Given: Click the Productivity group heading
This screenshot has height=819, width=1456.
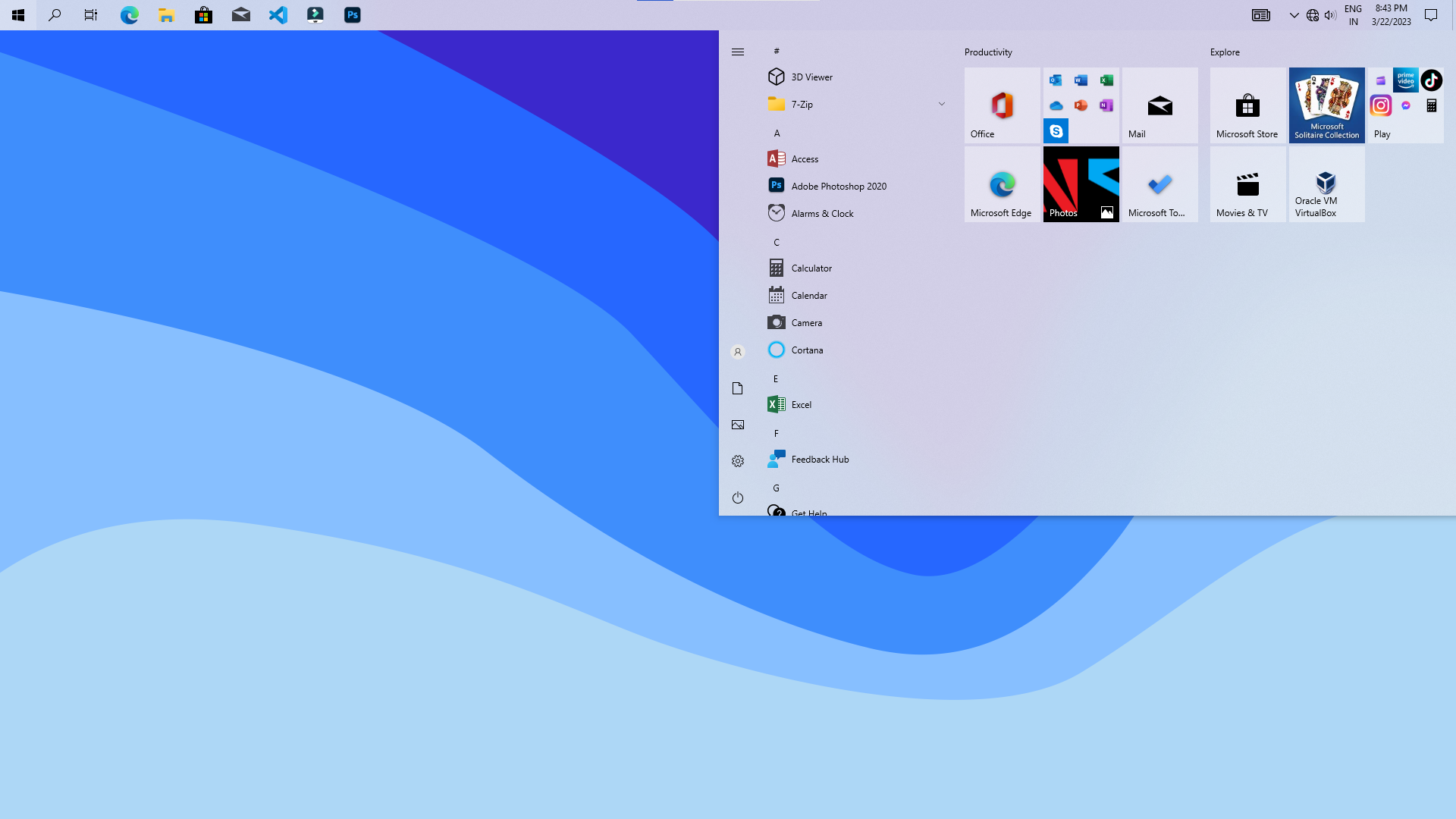Looking at the screenshot, I should click(988, 52).
